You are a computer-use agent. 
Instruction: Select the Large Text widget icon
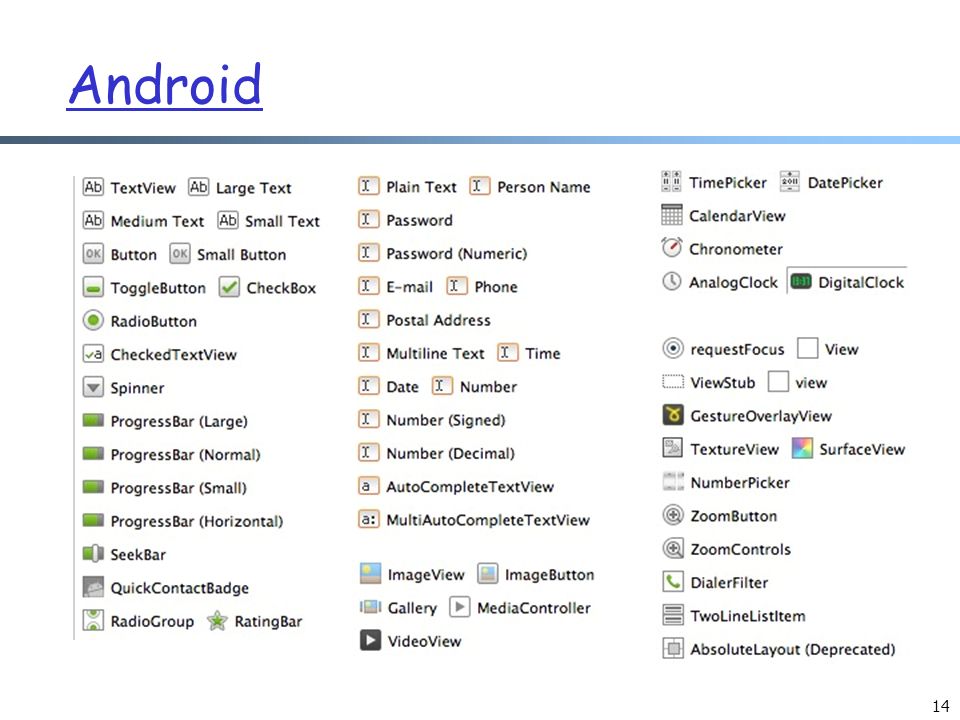pos(198,187)
